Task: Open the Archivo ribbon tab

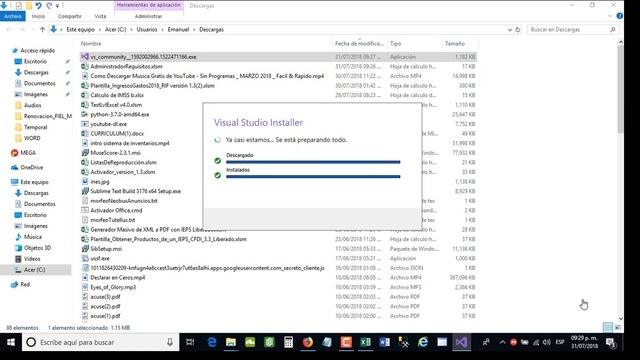Action: coord(13,16)
